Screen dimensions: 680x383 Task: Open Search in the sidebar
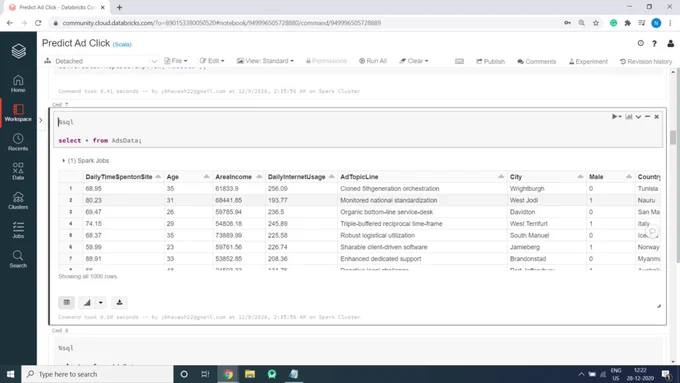tap(18, 259)
